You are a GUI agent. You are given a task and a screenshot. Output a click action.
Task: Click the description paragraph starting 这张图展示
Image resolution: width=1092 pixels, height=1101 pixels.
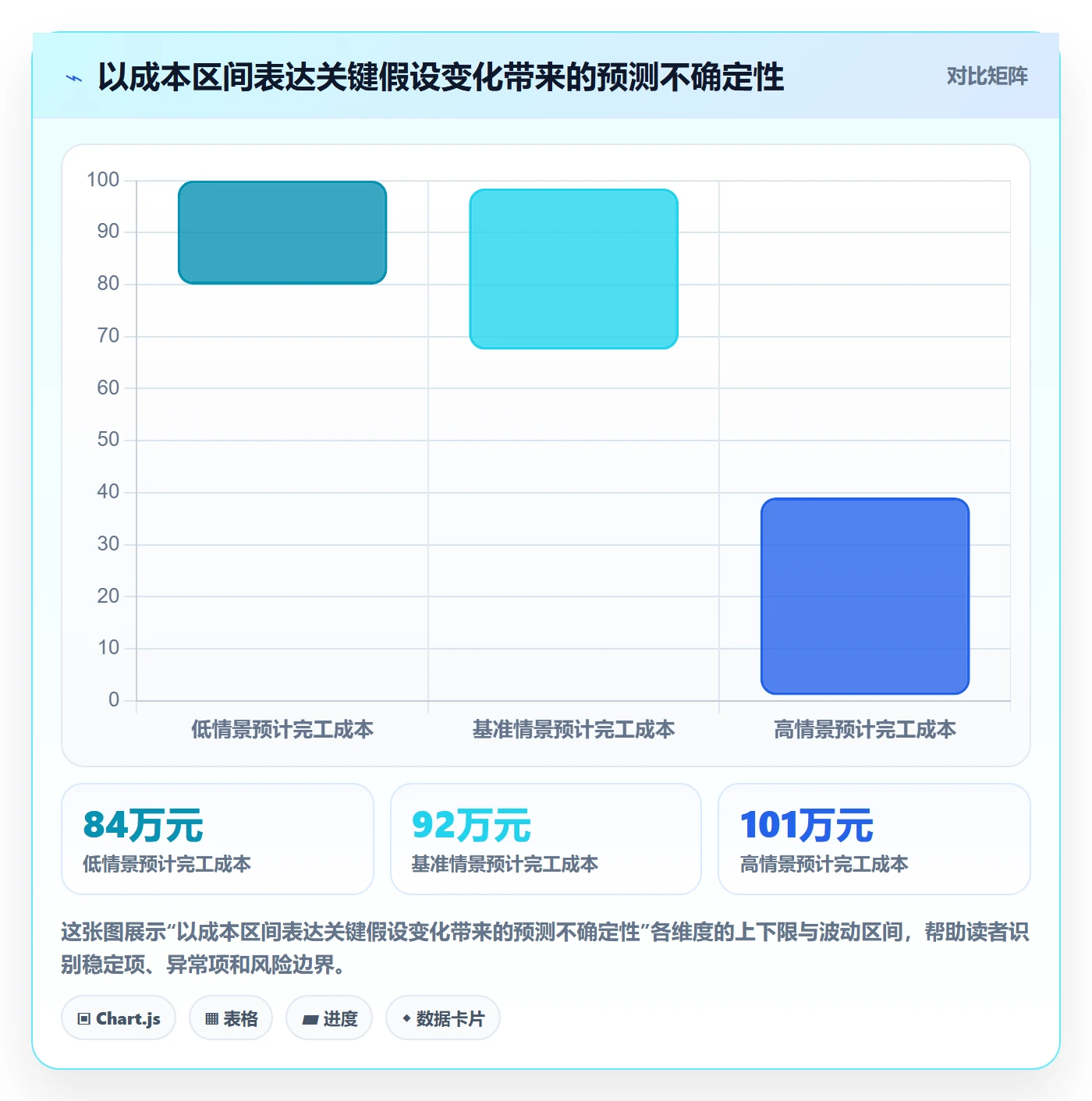tap(545, 948)
